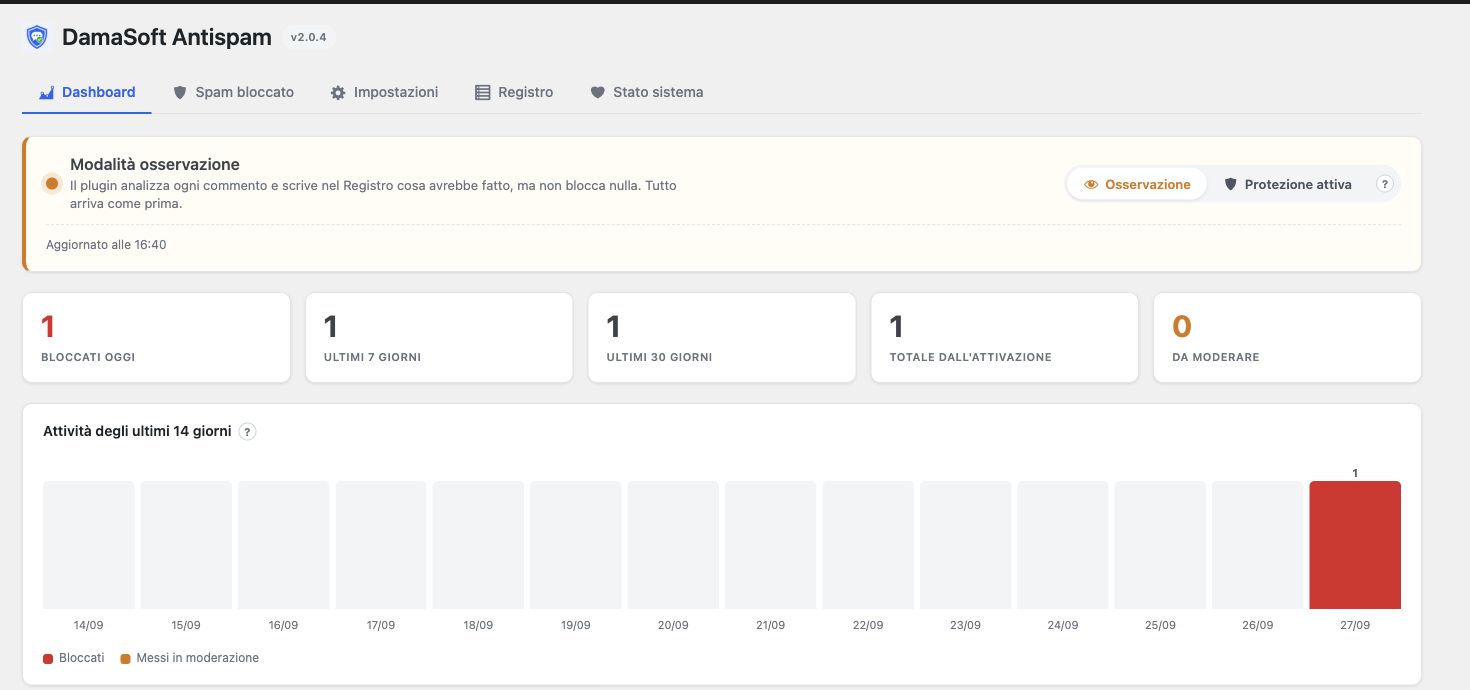Go to the Registro tab
This screenshot has height=690, width=1470.
pos(513,92)
